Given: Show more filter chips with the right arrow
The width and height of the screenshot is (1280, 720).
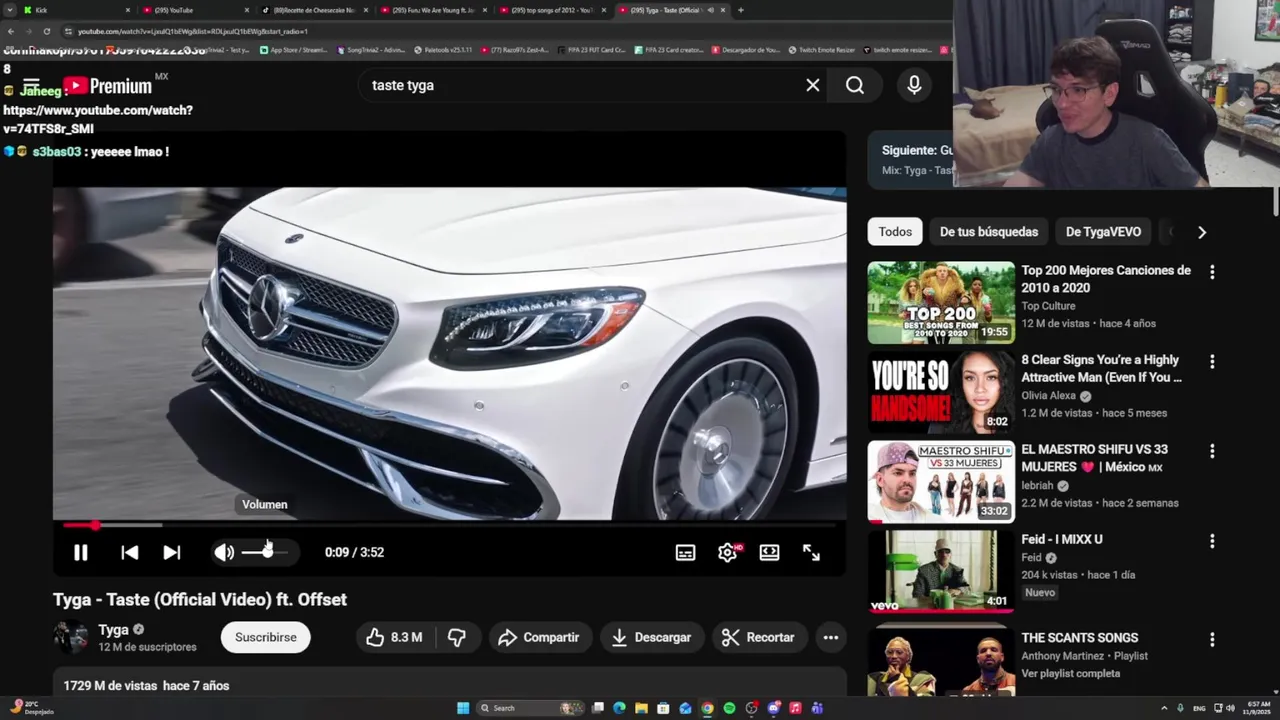Looking at the screenshot, I should pyautogui.click(x=1202, y=232).
